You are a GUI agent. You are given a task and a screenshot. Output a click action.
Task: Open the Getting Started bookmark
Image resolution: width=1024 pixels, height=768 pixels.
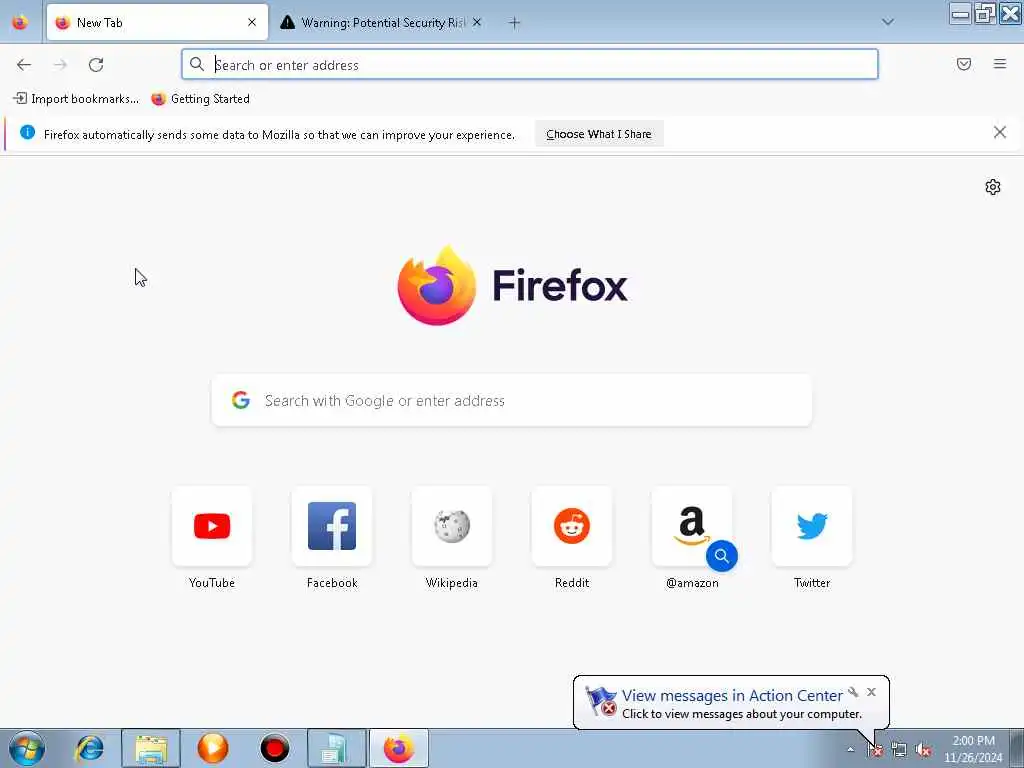200,99
